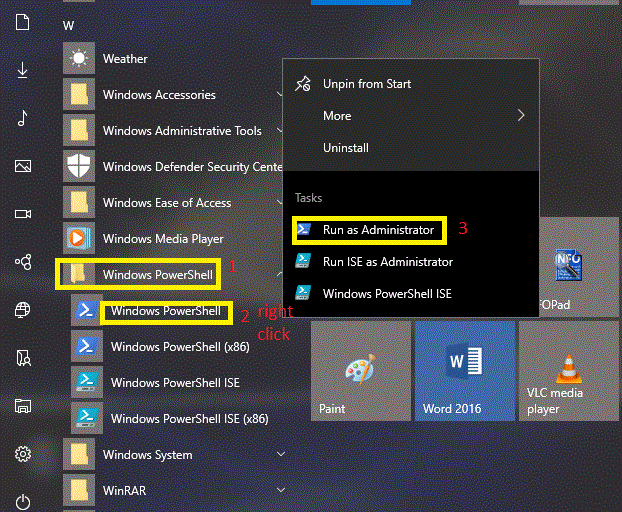Open the Word 2016 tile
The image size is (622, 512).
tap(465, 371)
